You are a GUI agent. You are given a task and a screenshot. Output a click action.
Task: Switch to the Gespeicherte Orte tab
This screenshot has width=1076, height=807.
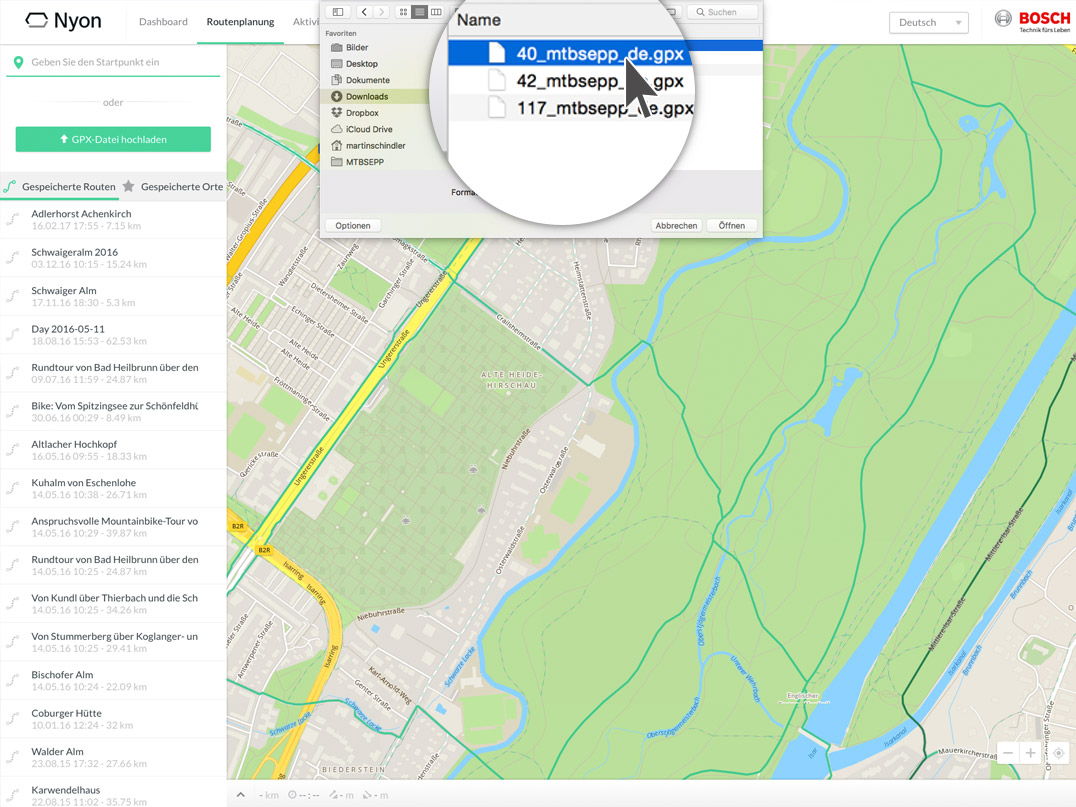181,187
